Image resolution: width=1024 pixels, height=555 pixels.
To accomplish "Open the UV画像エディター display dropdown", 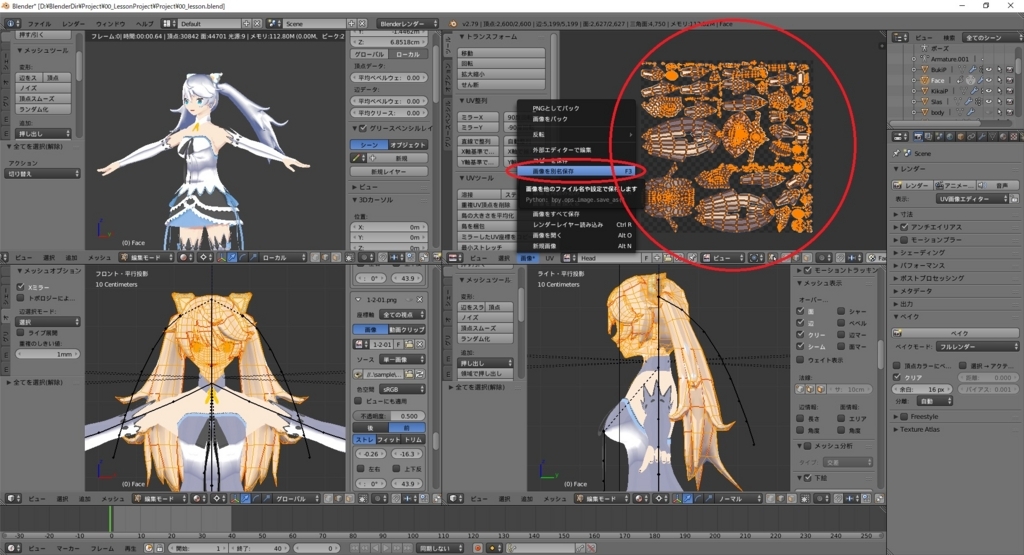I will coord(973,198).
